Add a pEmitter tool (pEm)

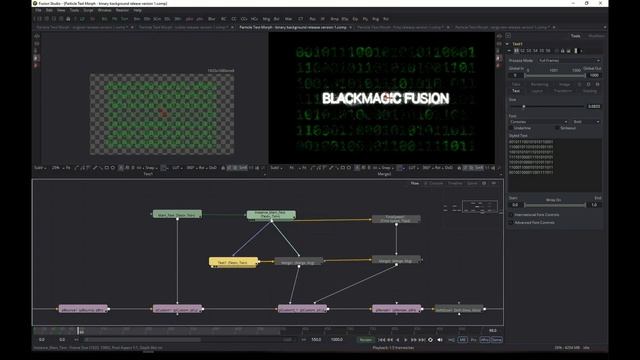[x=189, y=19]
